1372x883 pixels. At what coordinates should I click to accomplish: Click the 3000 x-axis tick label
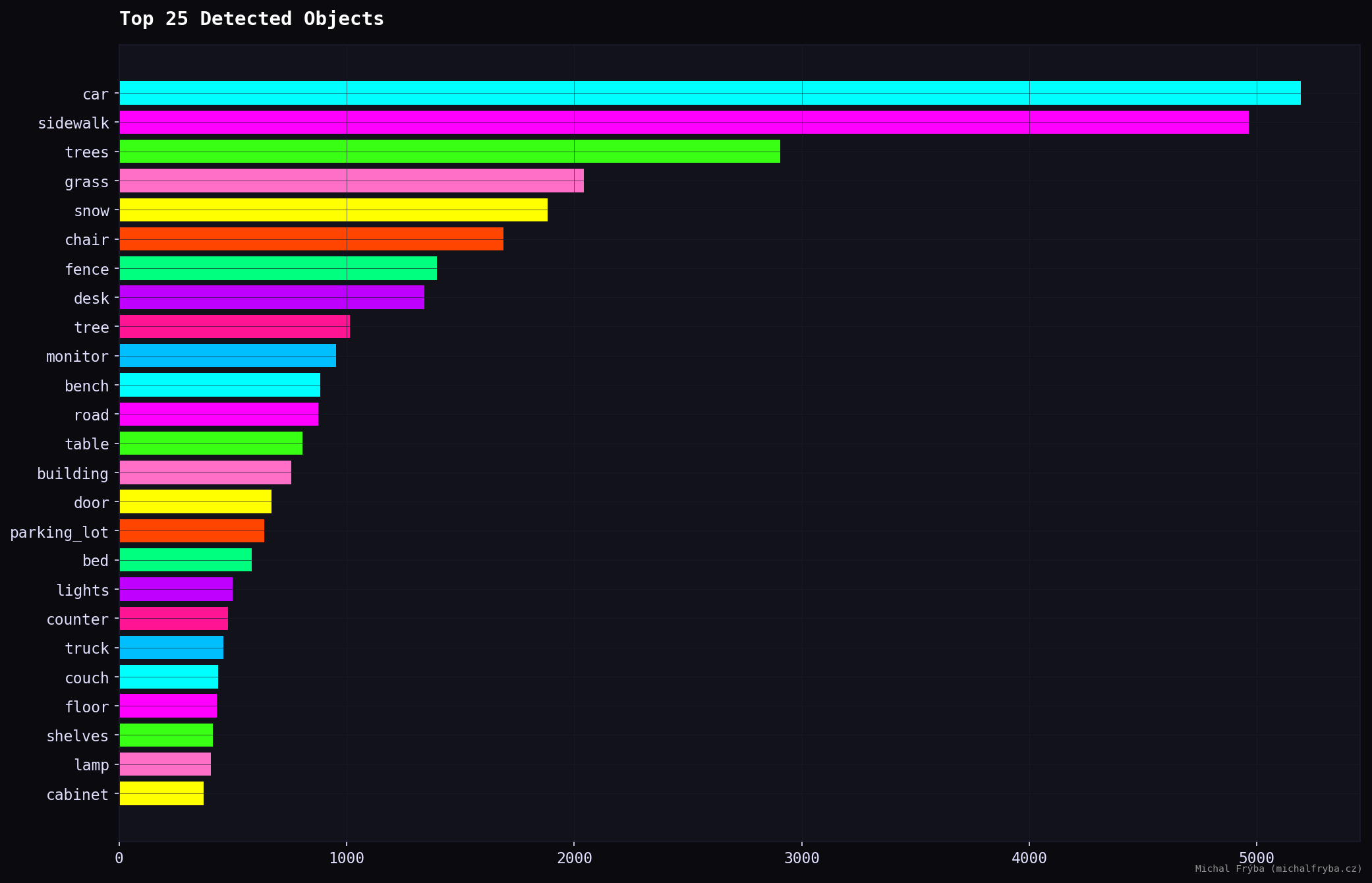(801, 858)
